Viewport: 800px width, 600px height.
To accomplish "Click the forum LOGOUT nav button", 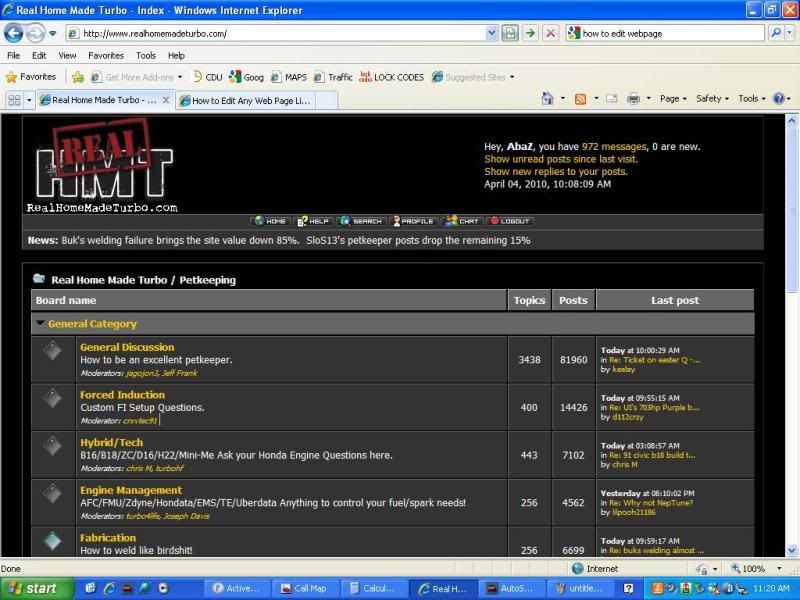I will click(510, 221).
